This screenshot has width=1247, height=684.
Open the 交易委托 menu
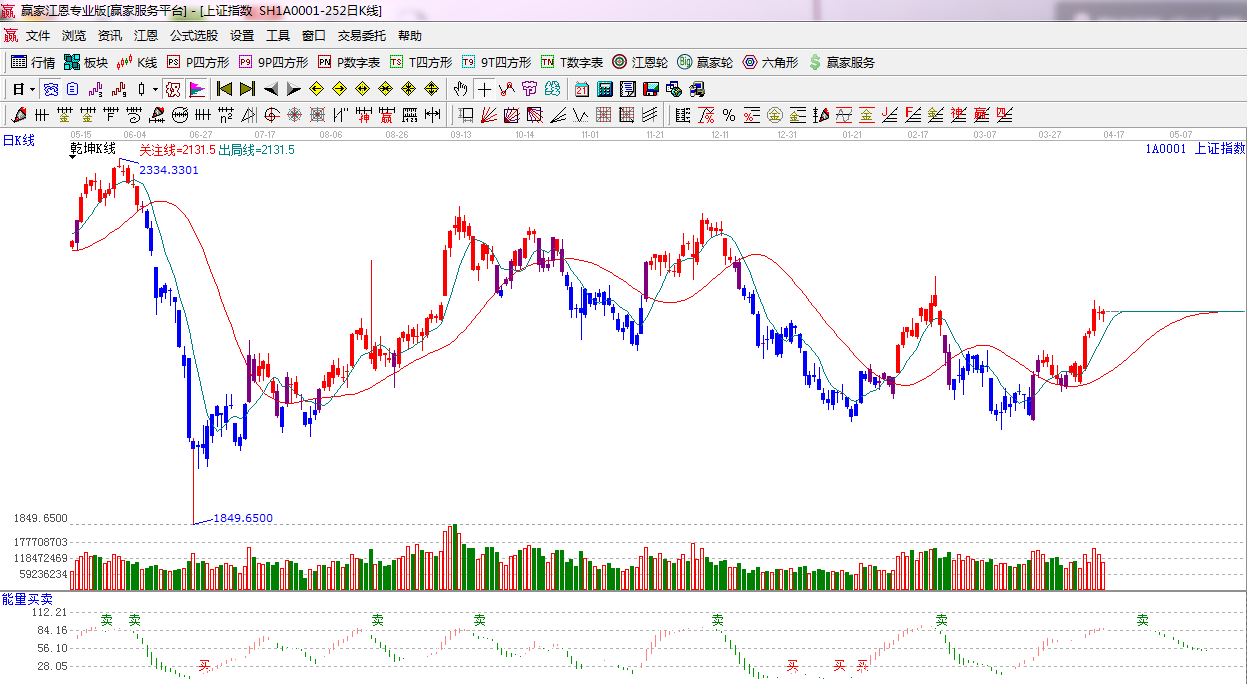pyautogui.click(x=361, y=35)
